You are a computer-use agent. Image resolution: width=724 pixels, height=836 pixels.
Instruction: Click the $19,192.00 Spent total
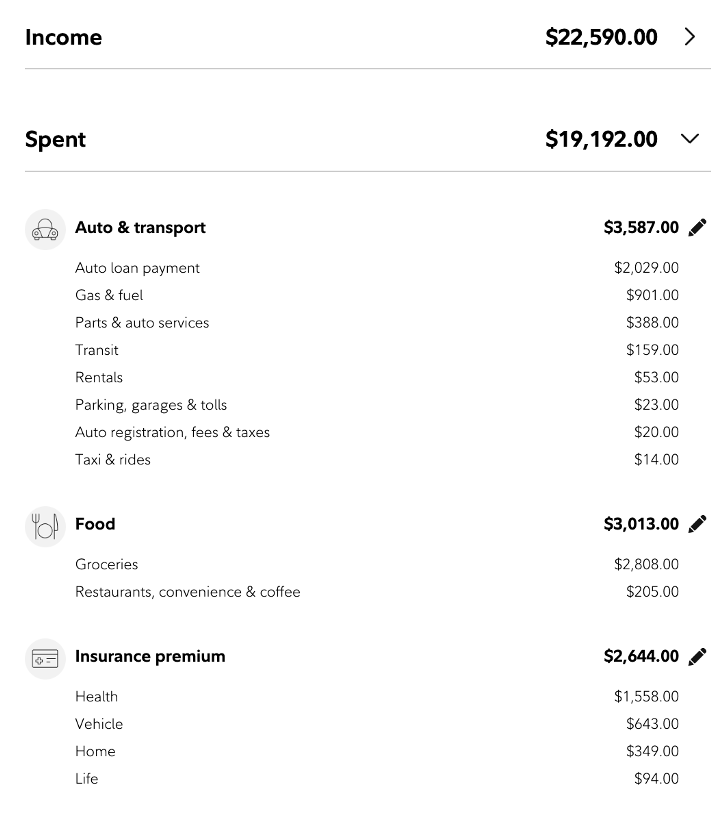(601, 139)
